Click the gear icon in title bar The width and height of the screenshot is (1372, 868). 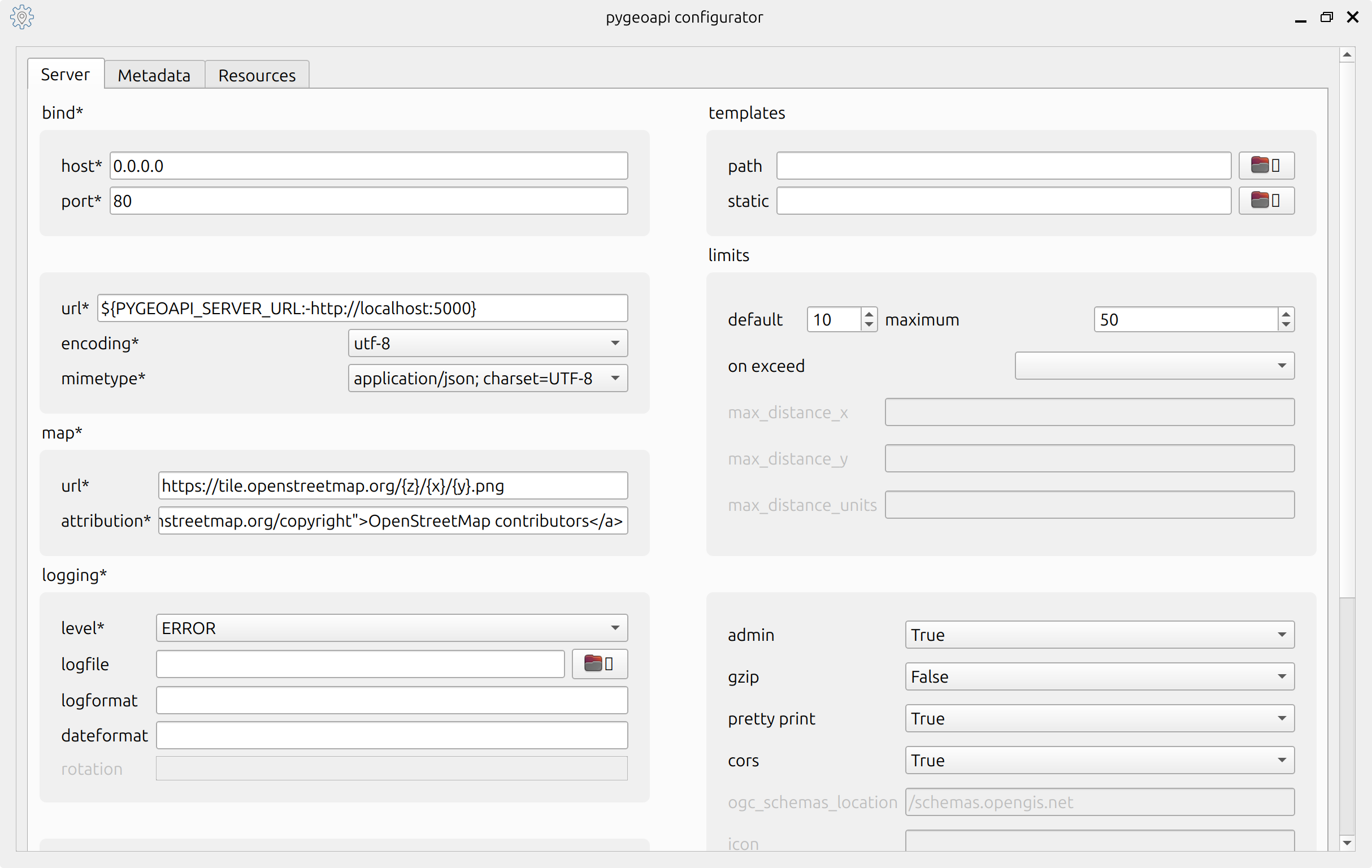(x=21, y=16)
